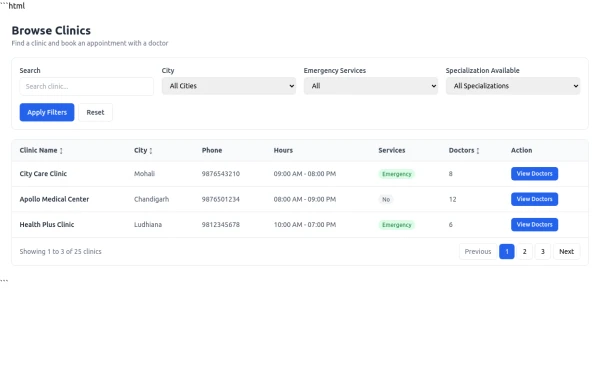View Doctors for City Care Clinic
This screenshot has width=600, height=384.
click(534, 174)
